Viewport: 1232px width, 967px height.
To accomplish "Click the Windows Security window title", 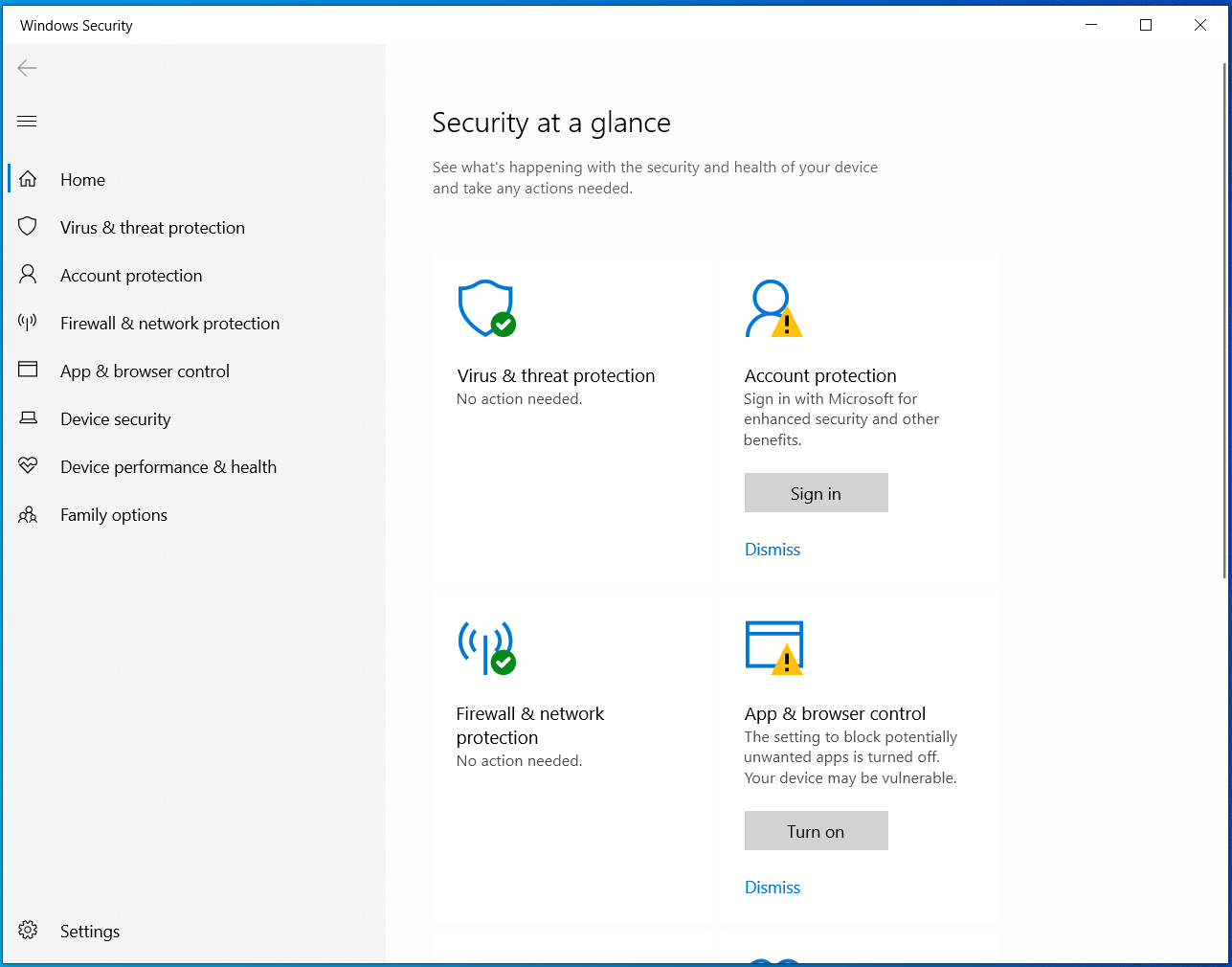I will coord(77,26).
